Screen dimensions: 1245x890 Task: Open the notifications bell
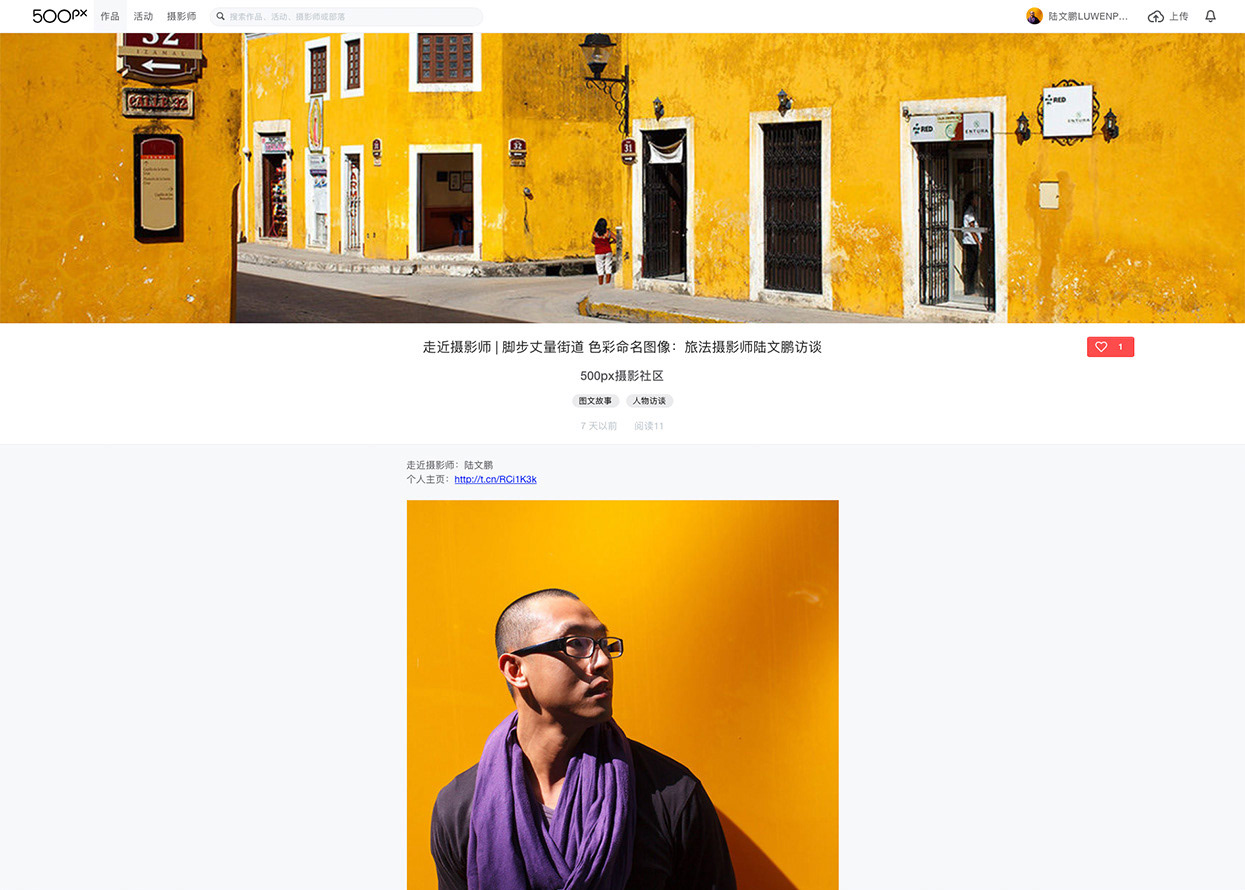(1210, 17)
